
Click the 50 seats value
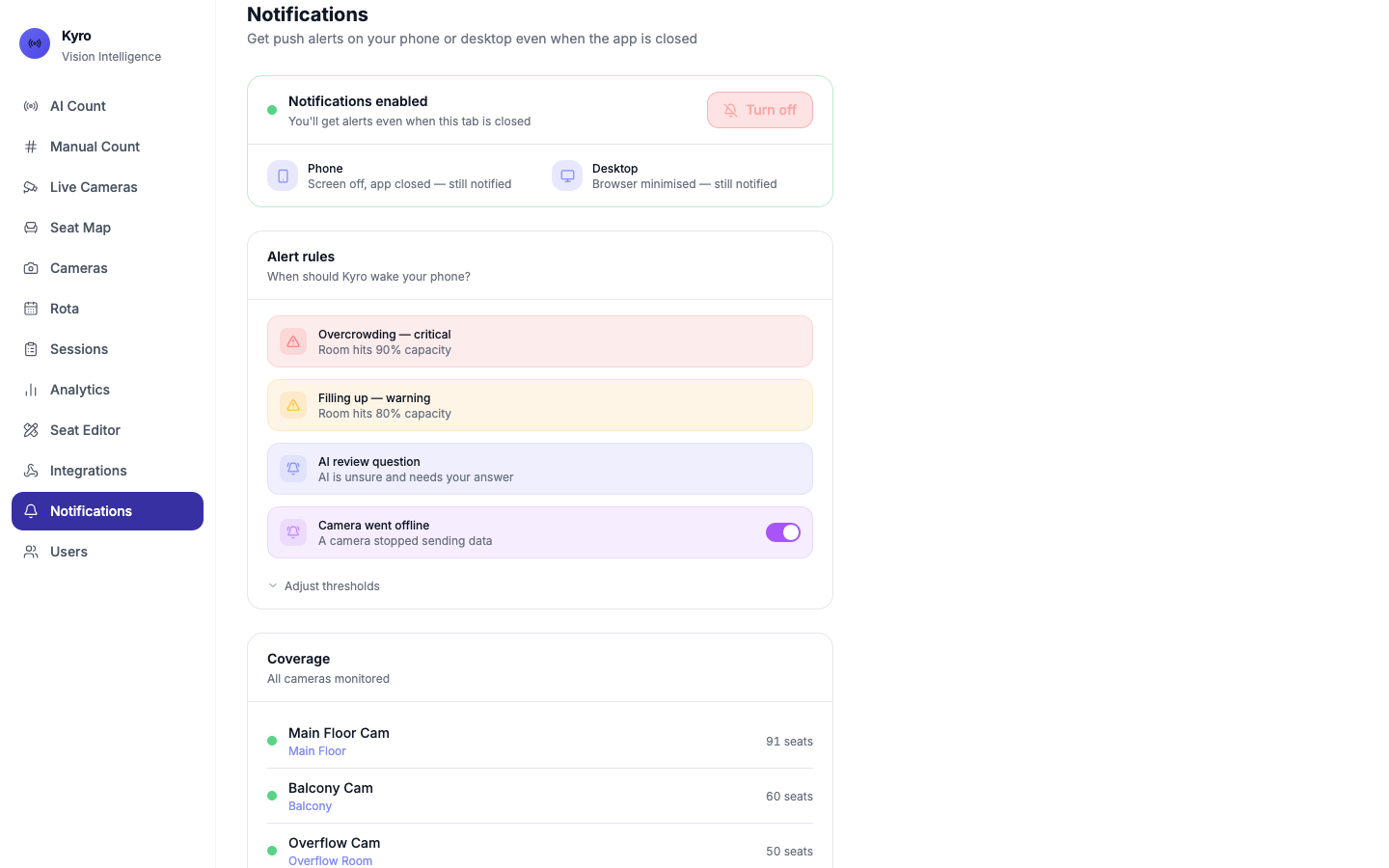(x=789, y=852)
